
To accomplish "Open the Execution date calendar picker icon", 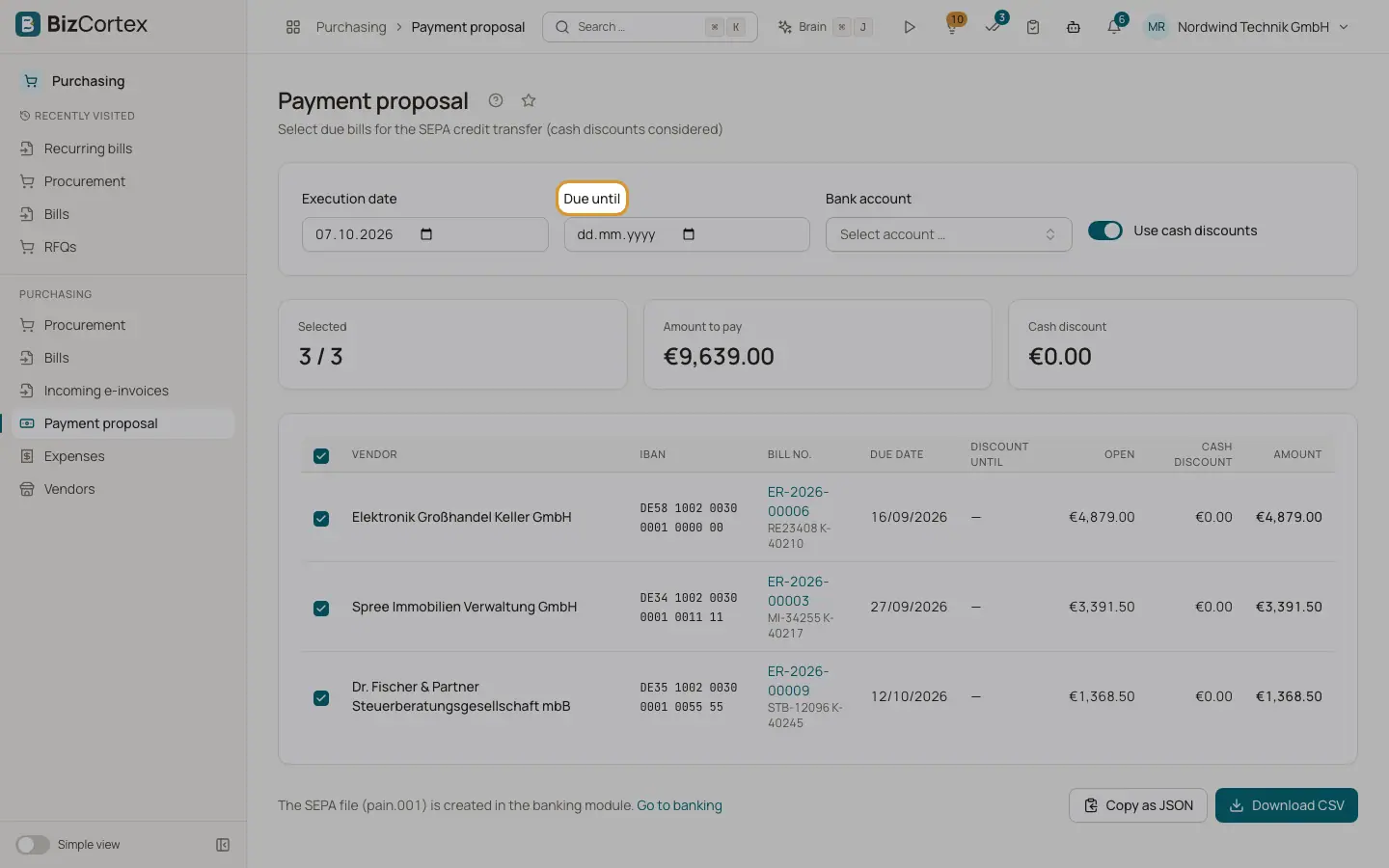I will click(426, 234).
